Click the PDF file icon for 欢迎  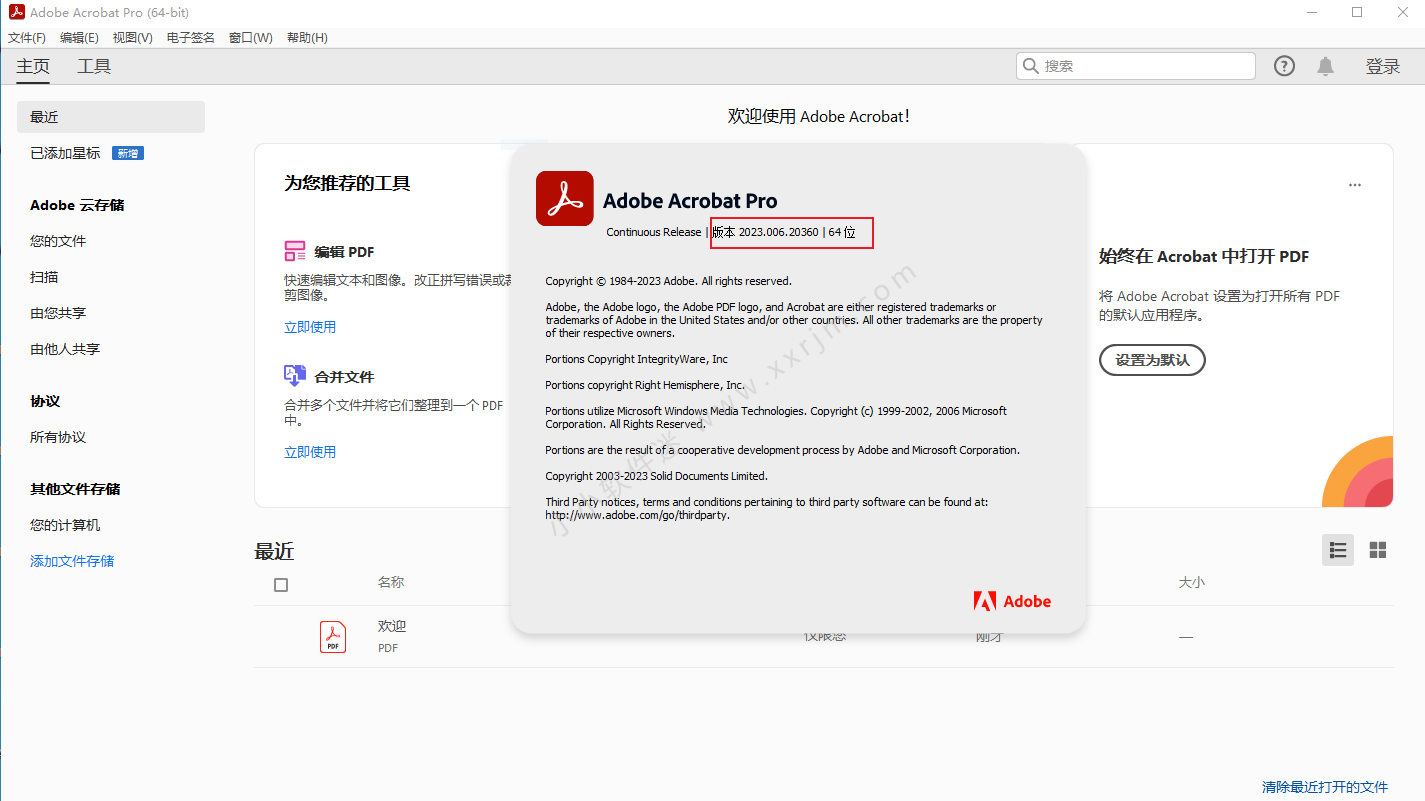point(333,637)
